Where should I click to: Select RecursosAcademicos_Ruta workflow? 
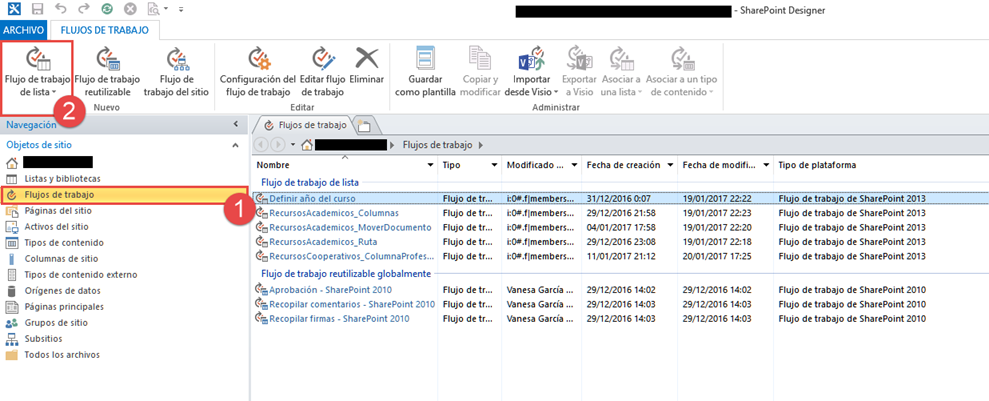321,241
